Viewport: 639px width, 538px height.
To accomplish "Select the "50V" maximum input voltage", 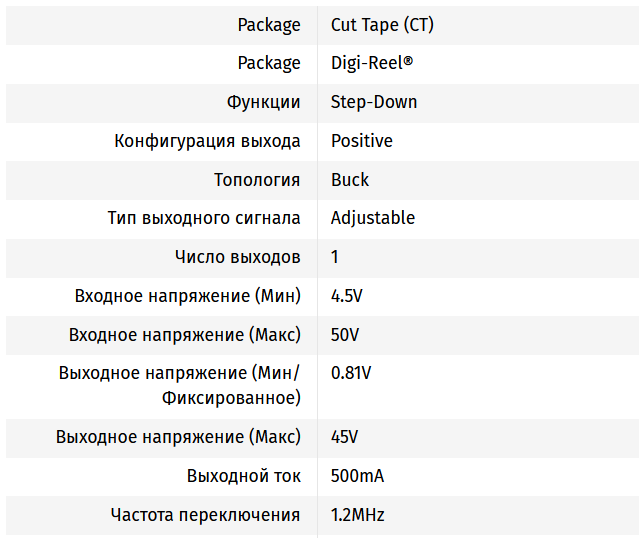I will 345,334.
